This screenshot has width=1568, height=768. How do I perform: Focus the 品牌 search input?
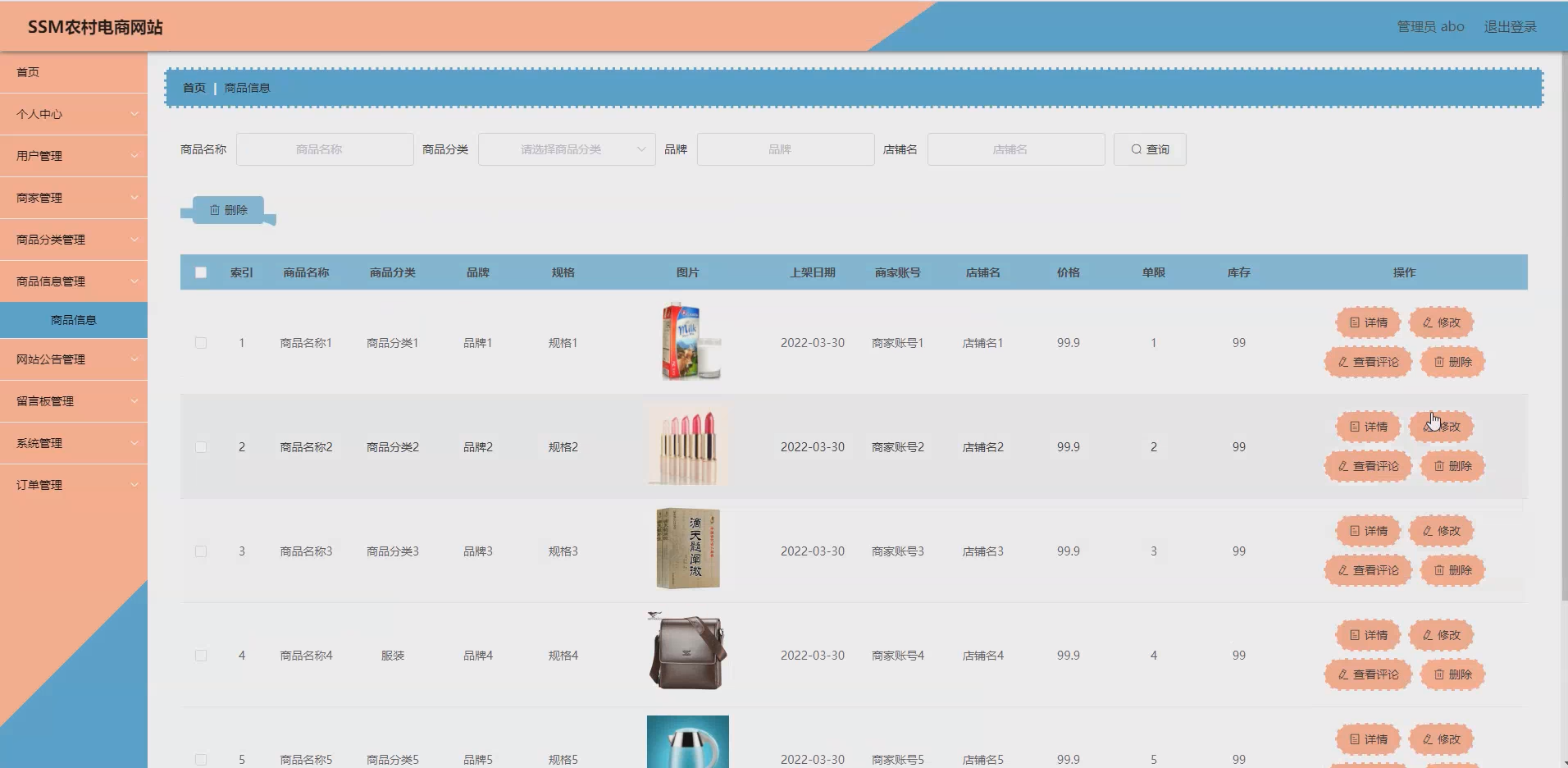click(786, 149)
